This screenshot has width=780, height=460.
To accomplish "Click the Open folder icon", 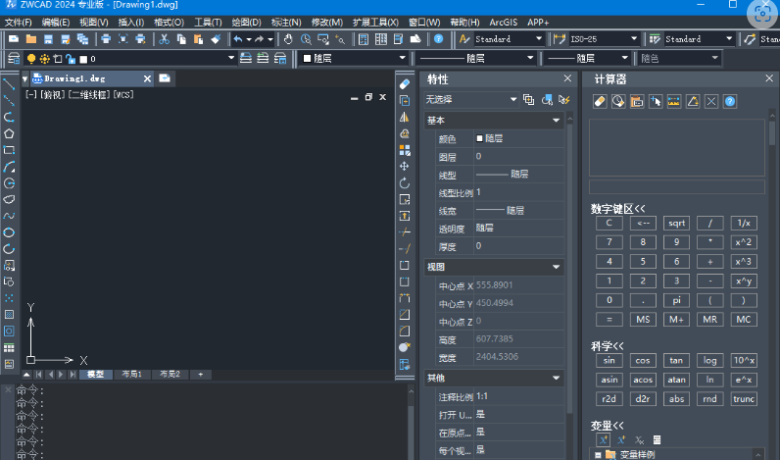I will pyautogui.click(x=31, y=39).
